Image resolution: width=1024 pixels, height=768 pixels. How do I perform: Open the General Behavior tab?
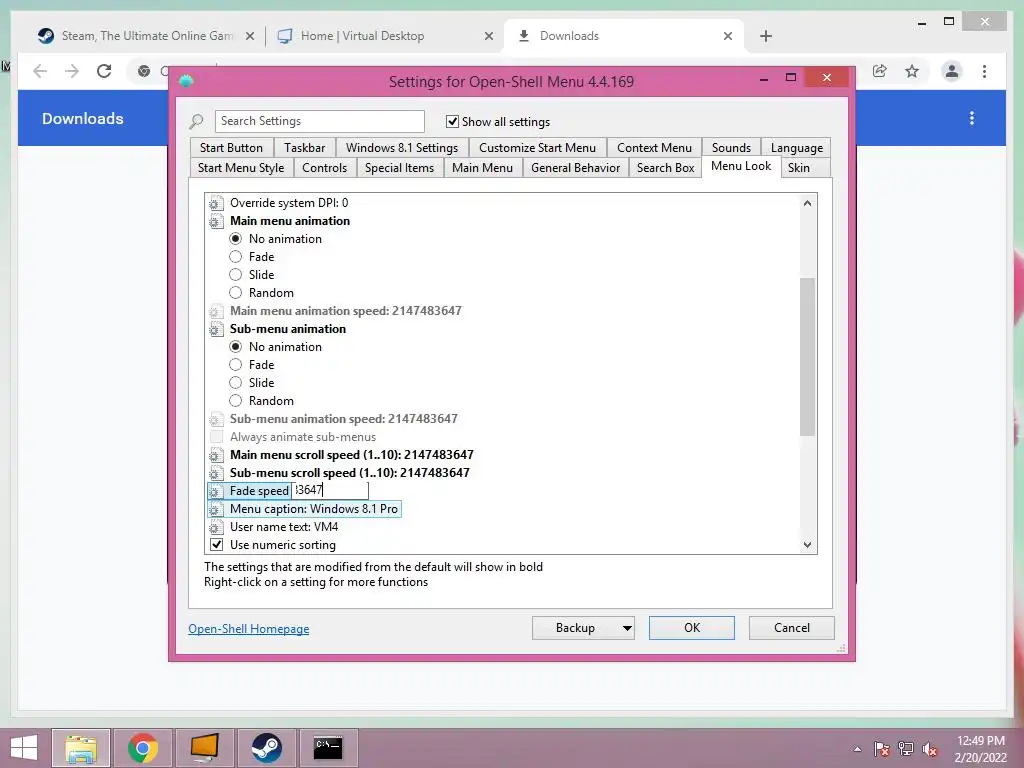pos(575,168)
